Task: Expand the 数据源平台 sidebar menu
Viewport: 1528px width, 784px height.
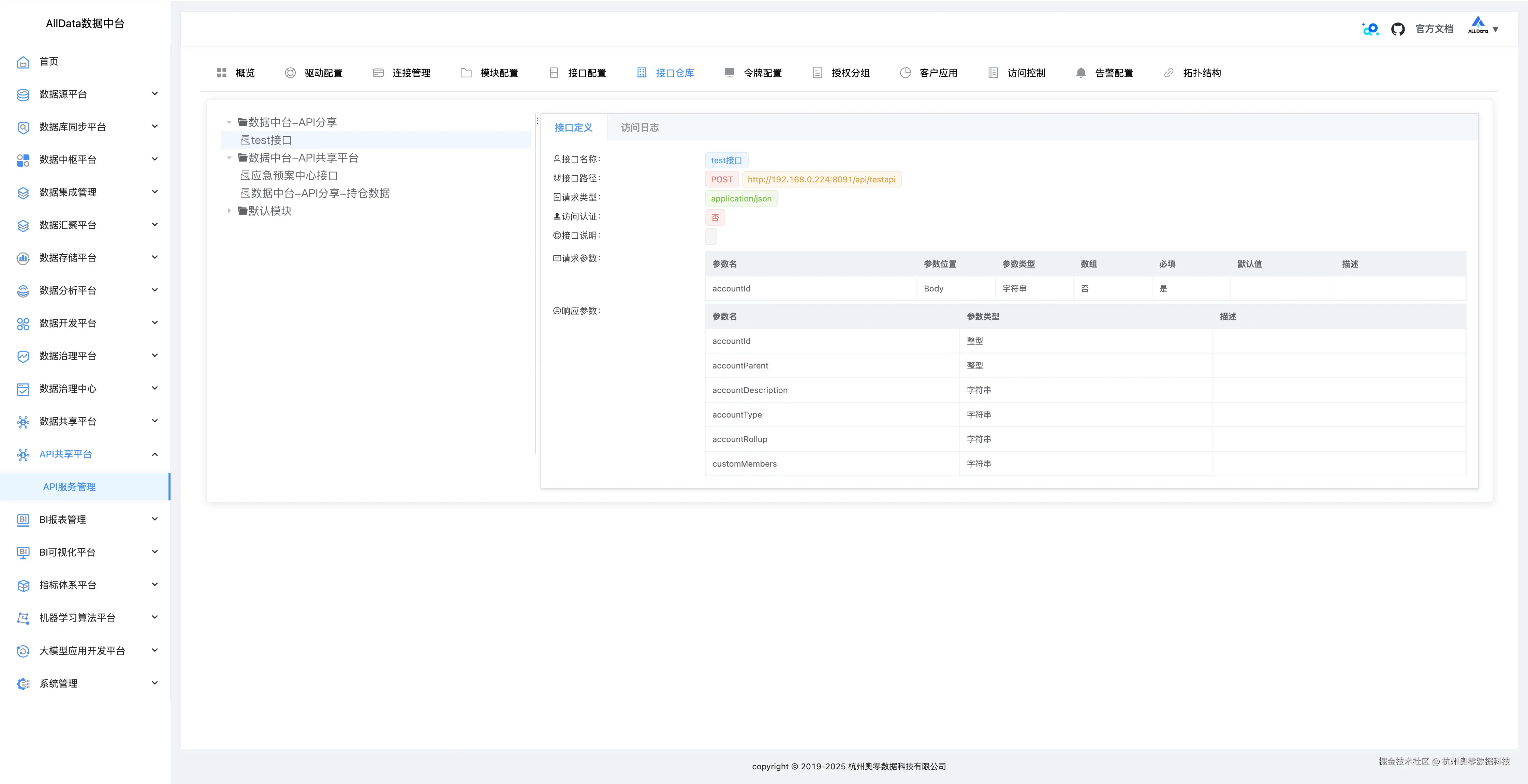Action: click(x=155, y=94)
